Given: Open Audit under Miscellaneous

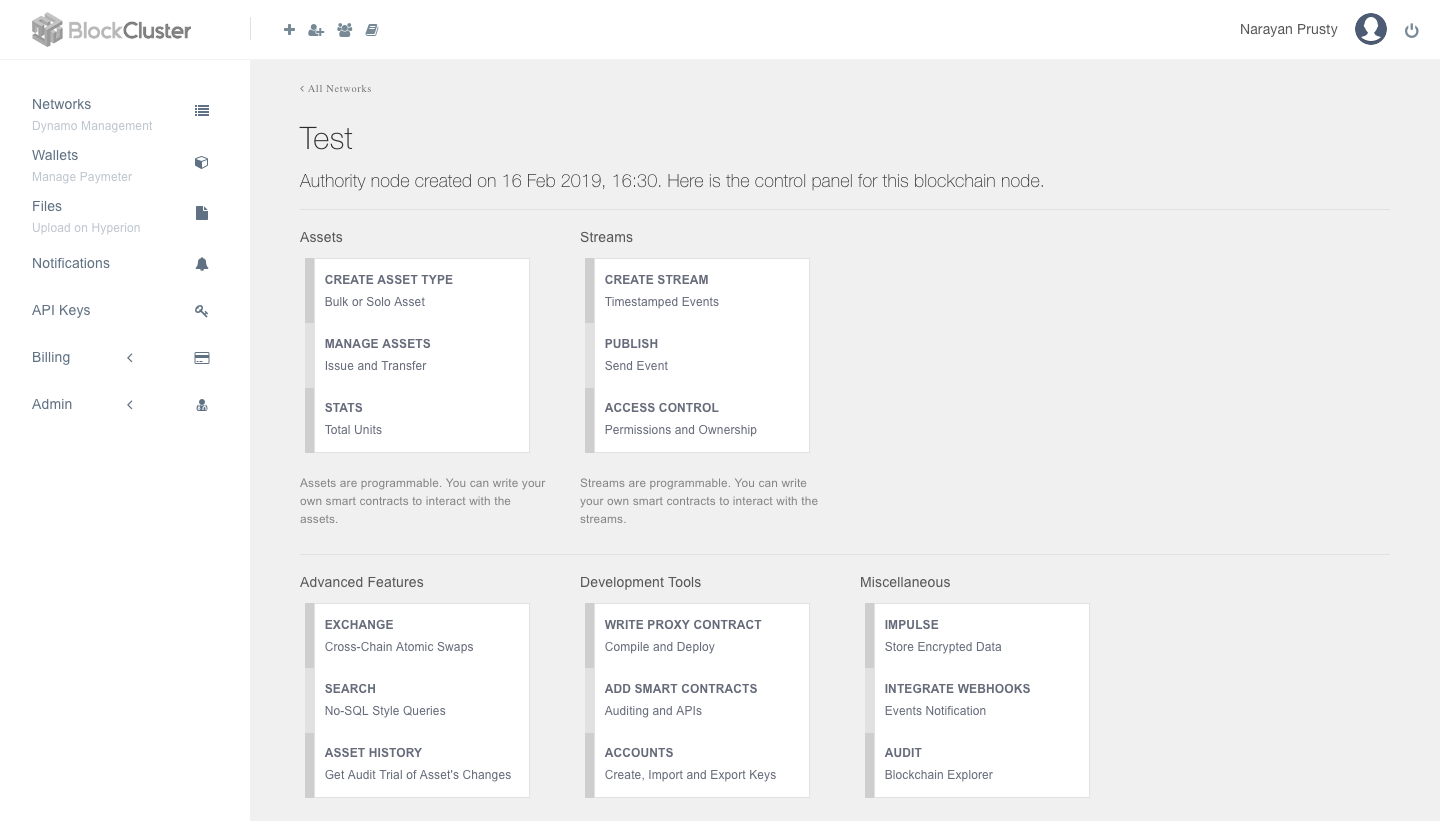Looking at the screenshot, I should coord(902,753).
